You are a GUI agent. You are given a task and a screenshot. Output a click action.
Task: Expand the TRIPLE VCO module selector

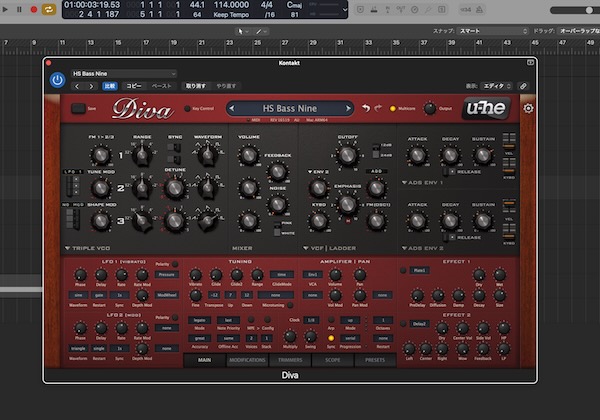(x=87, y=248)
